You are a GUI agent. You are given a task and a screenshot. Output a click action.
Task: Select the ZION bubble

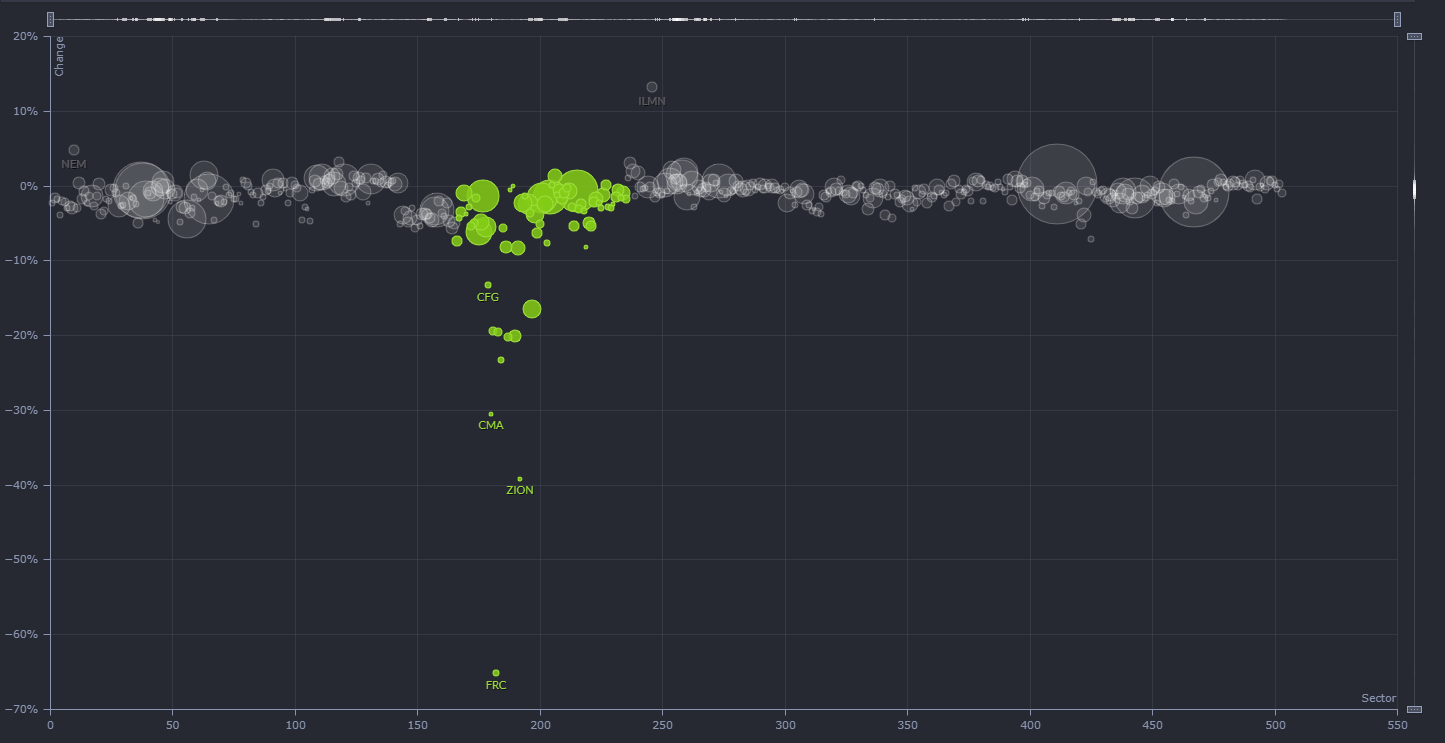pos(520,479)
